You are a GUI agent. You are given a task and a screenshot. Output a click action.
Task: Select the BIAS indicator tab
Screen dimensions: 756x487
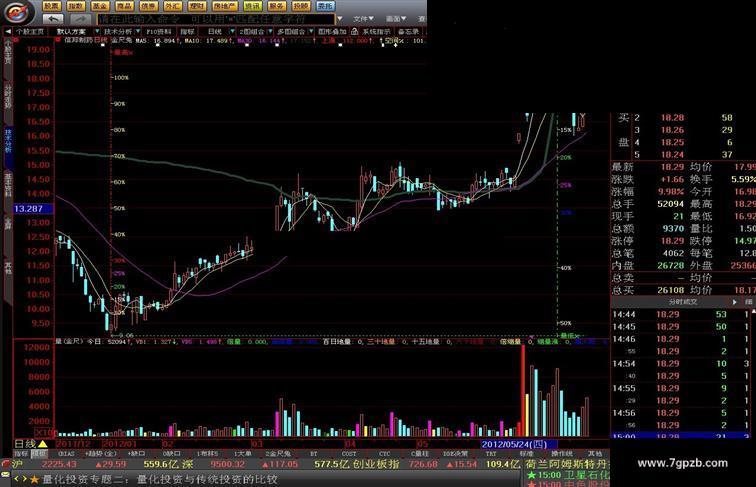coord(66,454)
